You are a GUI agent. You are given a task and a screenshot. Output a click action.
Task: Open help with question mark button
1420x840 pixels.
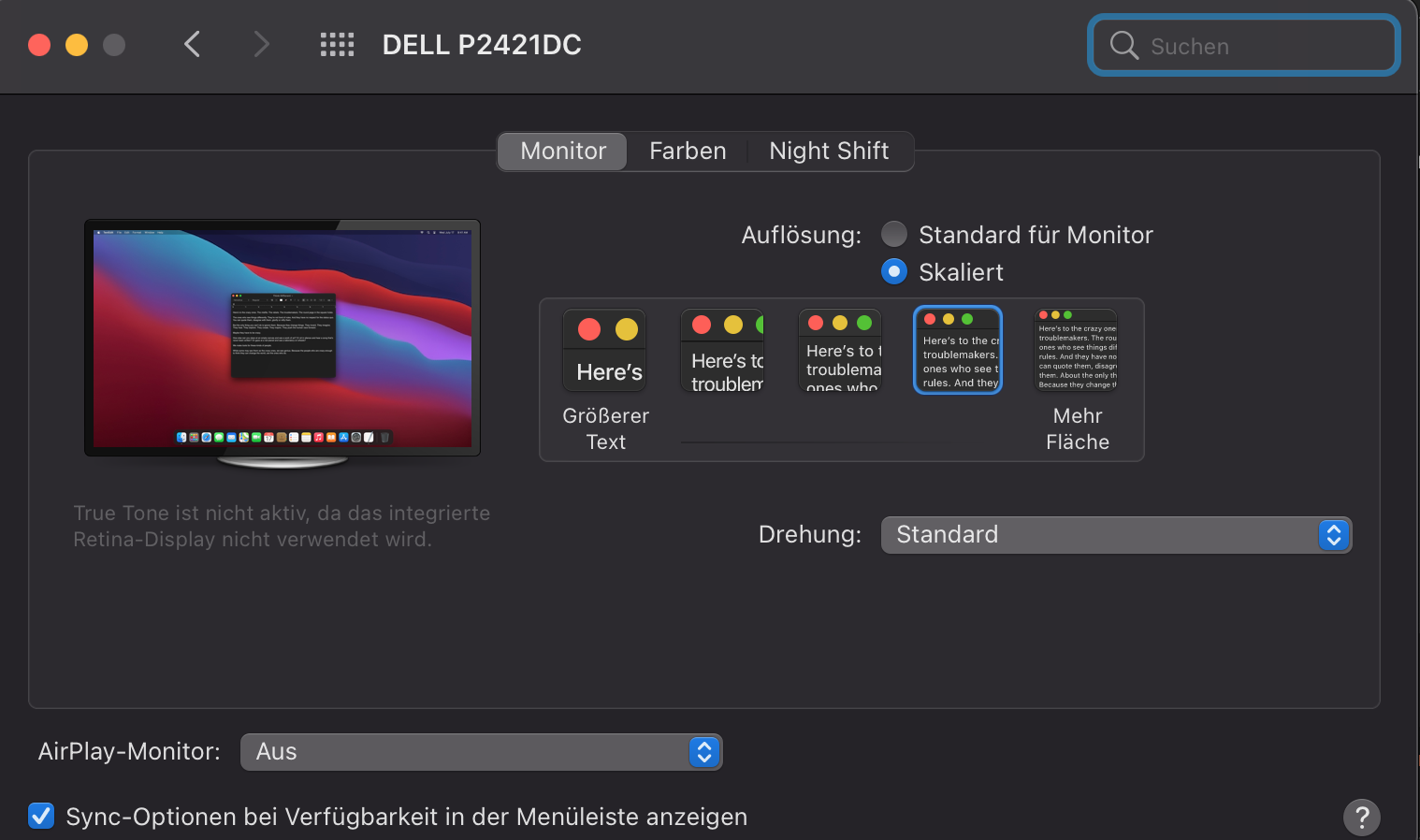(1362, 818)
